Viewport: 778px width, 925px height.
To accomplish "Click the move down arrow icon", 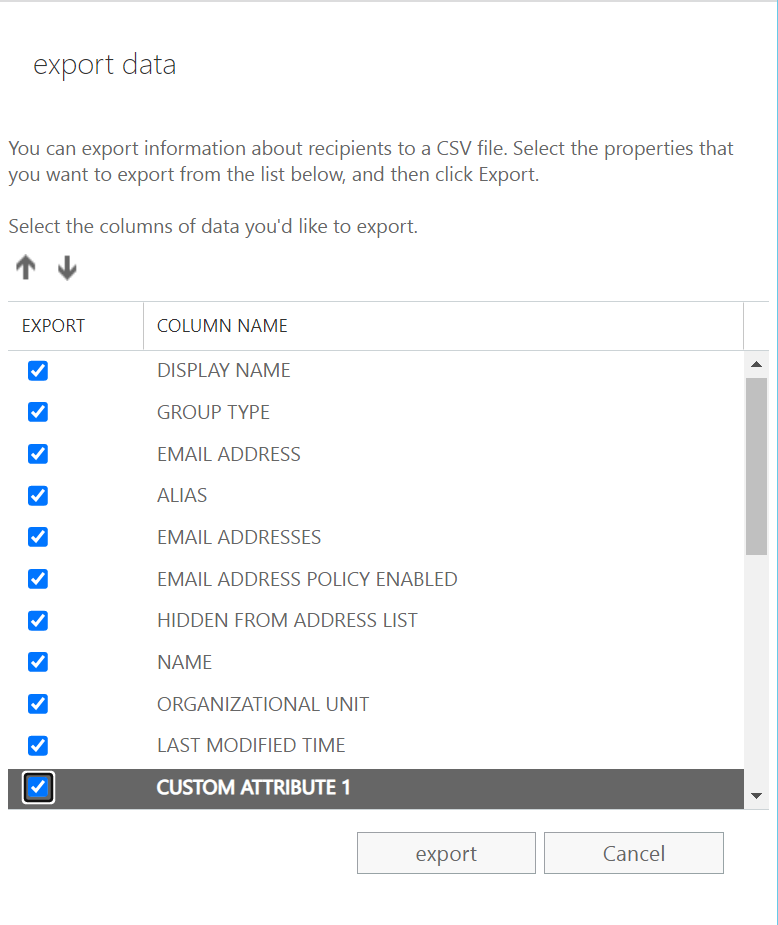I will (67, 268).
